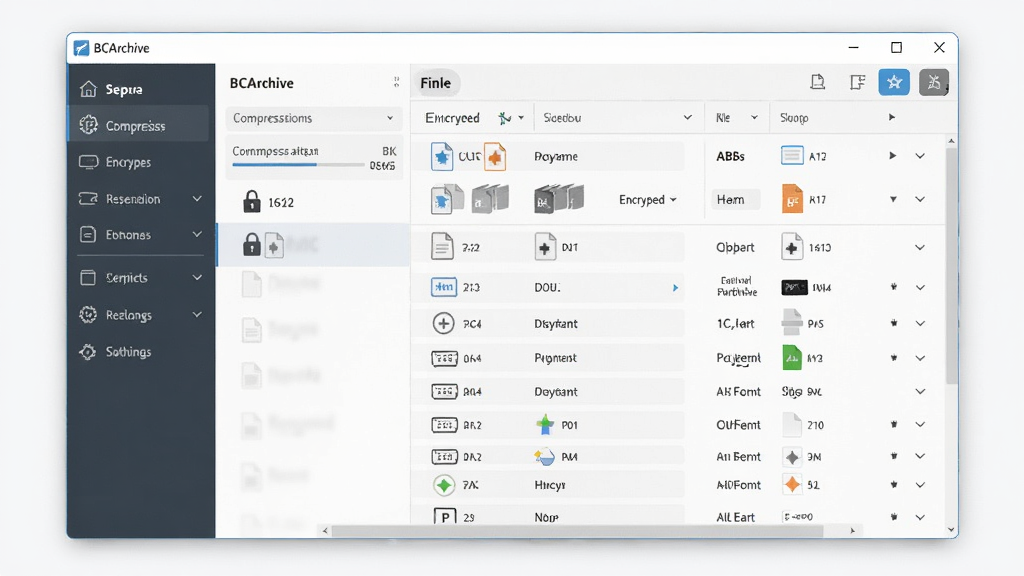Click the lock icon beside 1612
The image size is (1024, 576).
click(x=251, y=202)
